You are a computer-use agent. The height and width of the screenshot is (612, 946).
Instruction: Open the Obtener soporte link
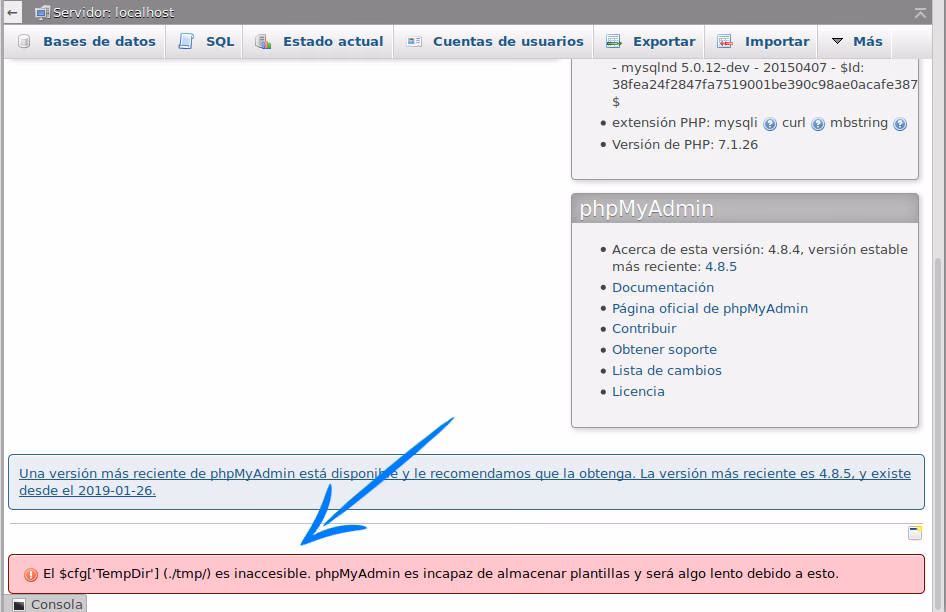click(664, 350)
